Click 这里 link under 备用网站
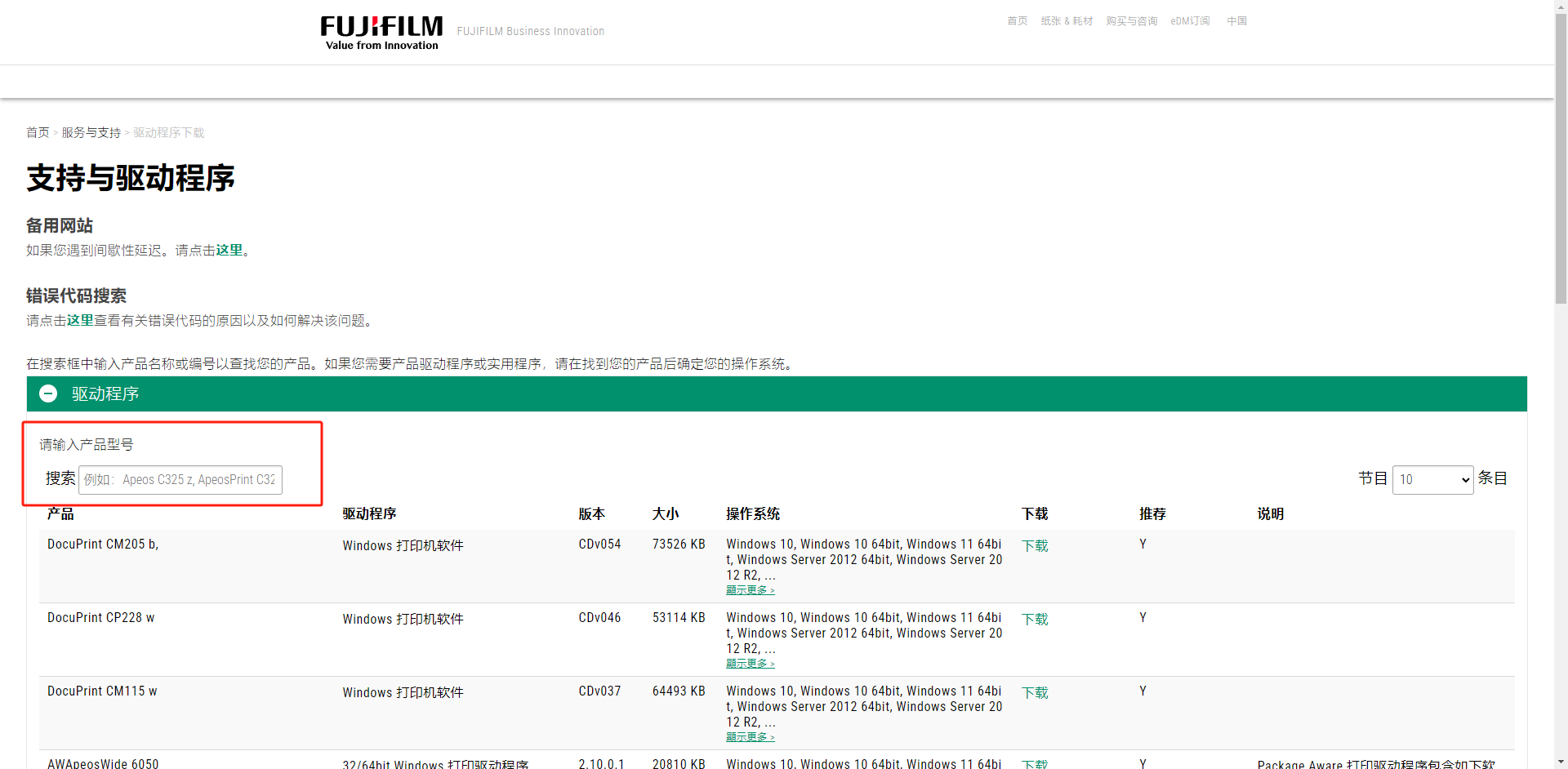1568x769 pixels. click(229, 250)
